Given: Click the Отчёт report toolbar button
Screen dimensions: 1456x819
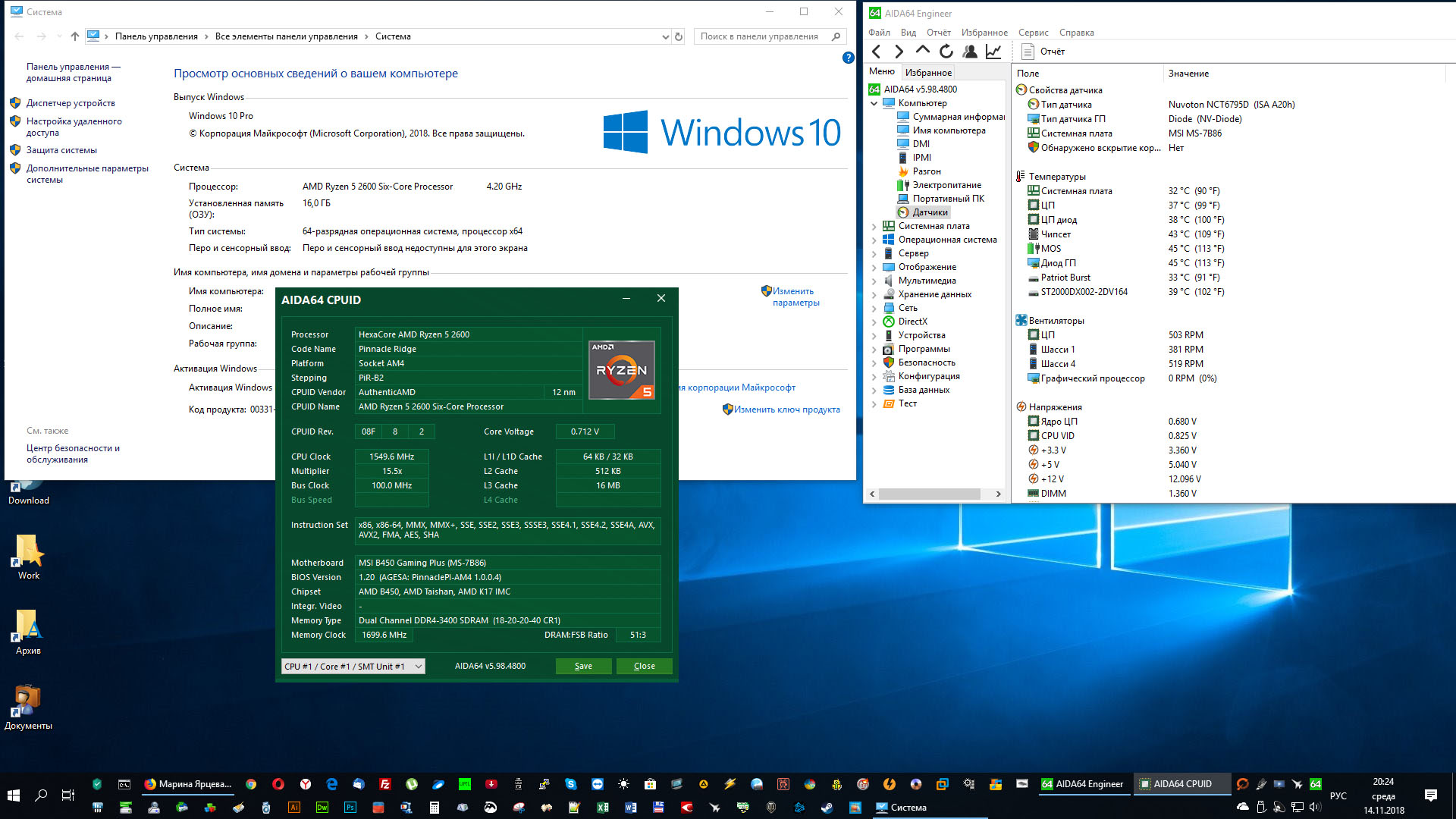Looking at the screenshot, I should click(1043, 52).
